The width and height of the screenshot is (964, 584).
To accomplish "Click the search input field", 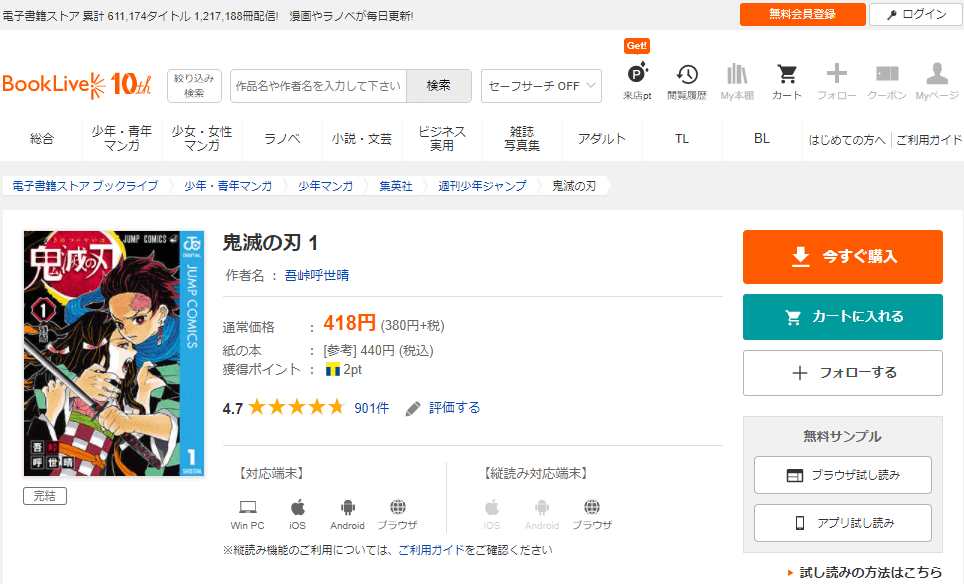I will tap(318, 86).
